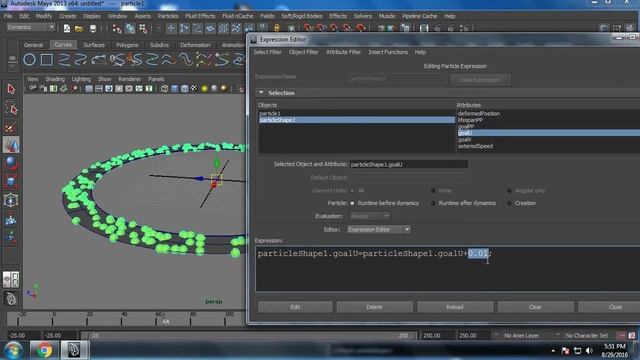Create a new scene from the toolbar
Screen dimensions: 640x360
[67, 28]
